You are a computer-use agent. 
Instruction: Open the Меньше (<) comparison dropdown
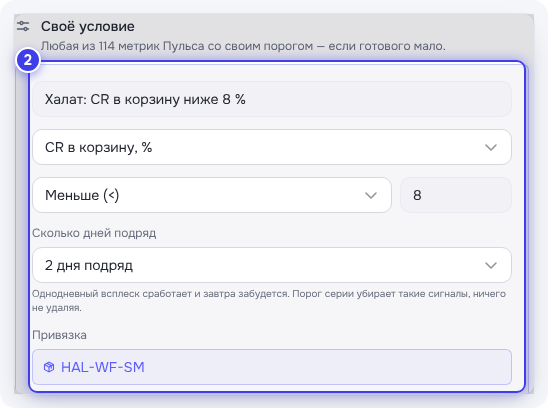click(x=212, y=195)
